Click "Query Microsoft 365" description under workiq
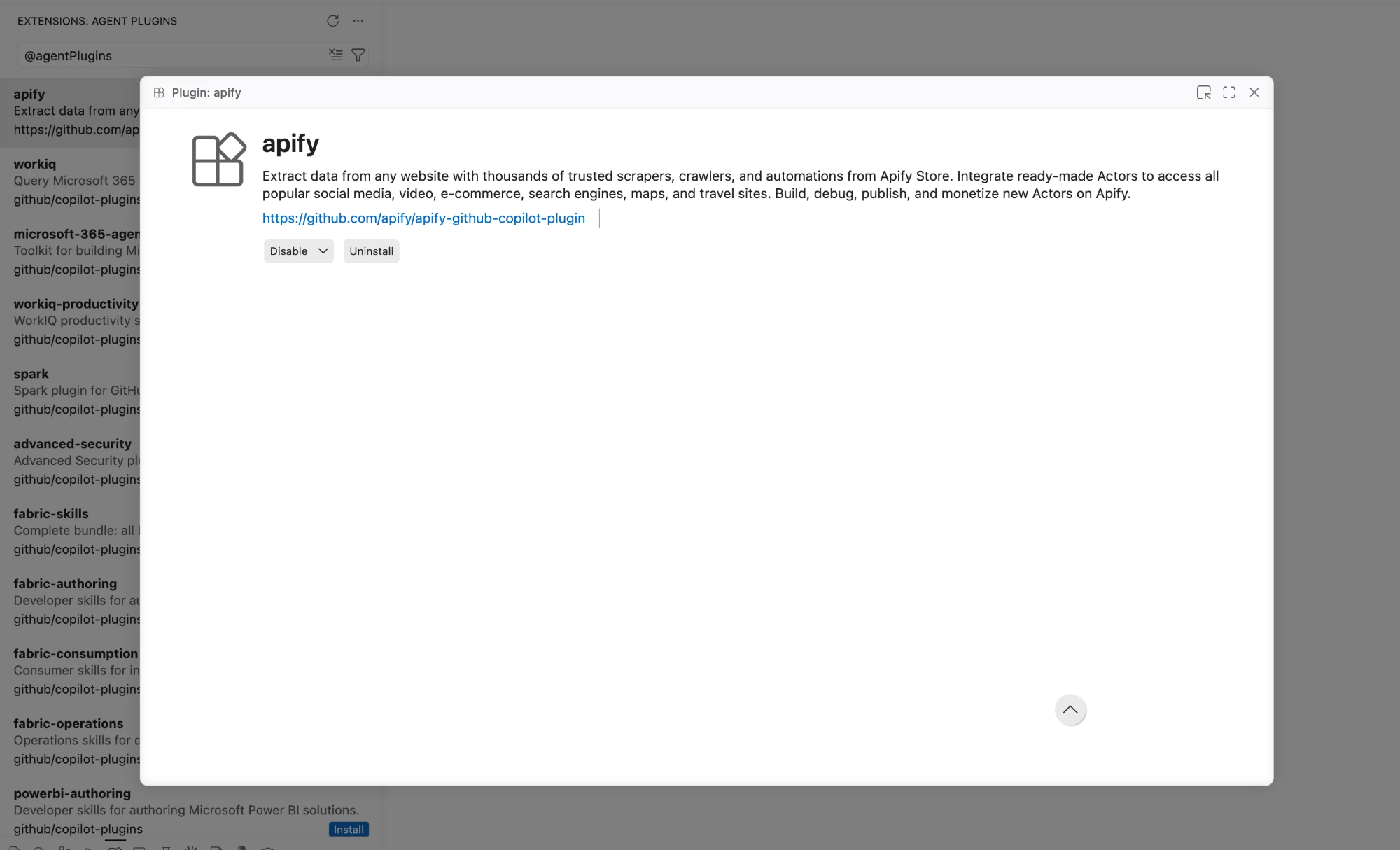Viewport: 1400px width, 850px height. [74, 181]
